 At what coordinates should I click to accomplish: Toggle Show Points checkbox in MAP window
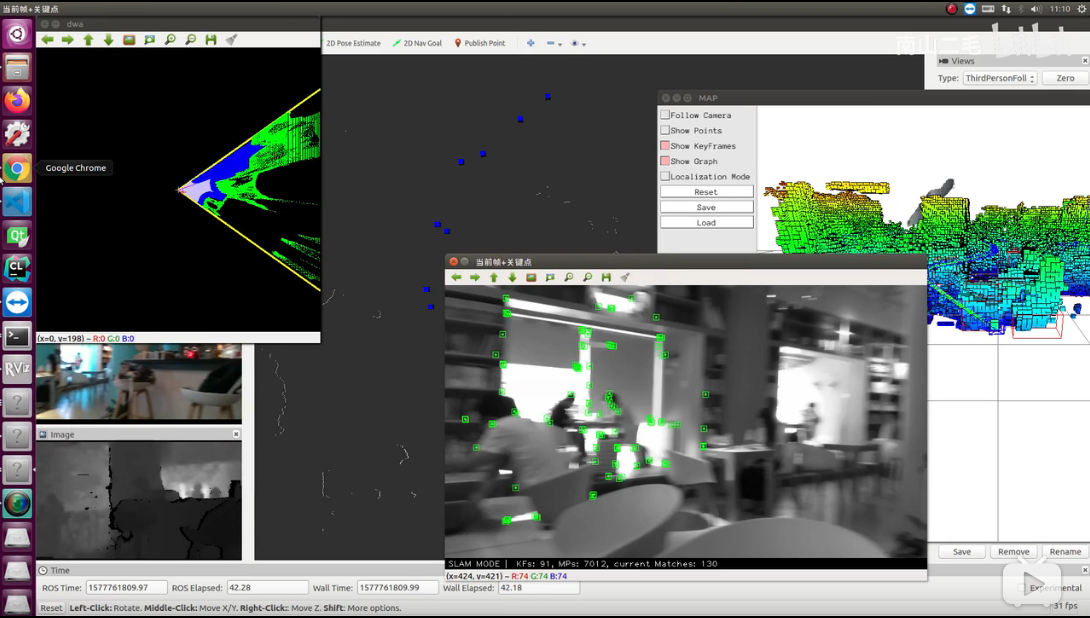665,130
